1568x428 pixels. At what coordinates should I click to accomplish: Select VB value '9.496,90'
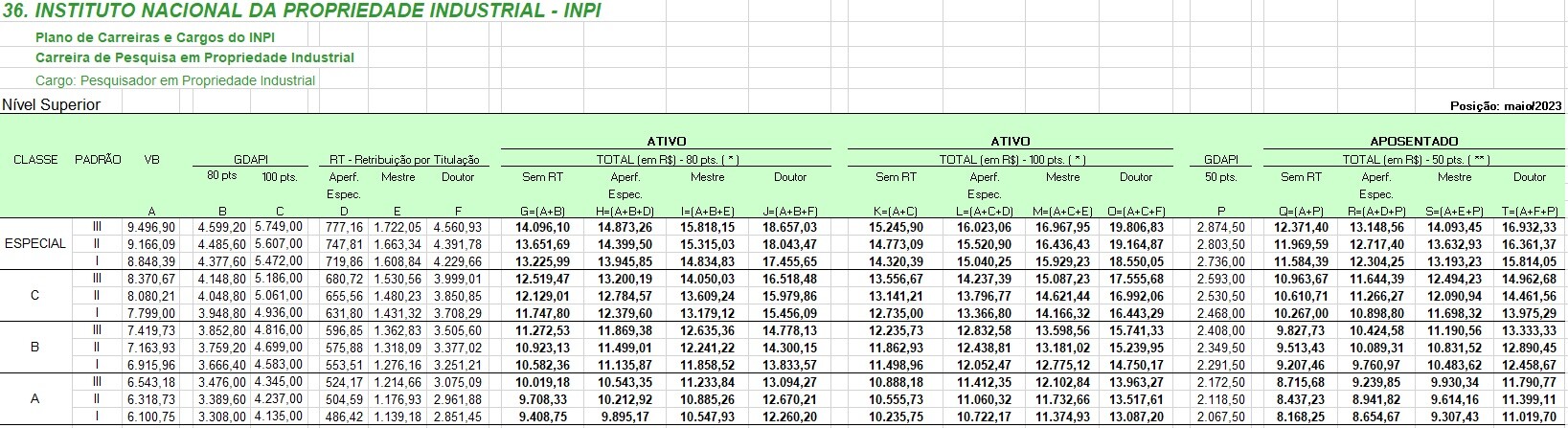point(151,228)
